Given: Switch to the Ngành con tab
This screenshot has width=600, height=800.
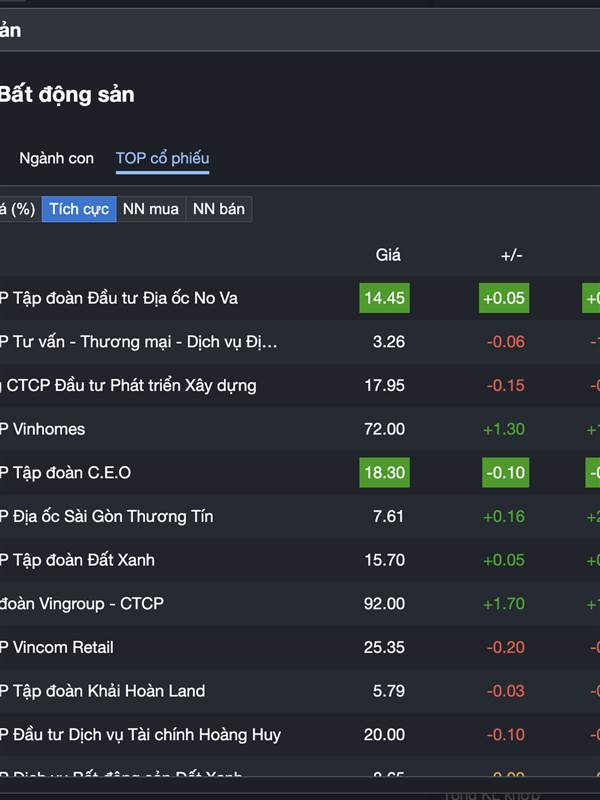Looking at the screenshot, I should pos(57,158).
